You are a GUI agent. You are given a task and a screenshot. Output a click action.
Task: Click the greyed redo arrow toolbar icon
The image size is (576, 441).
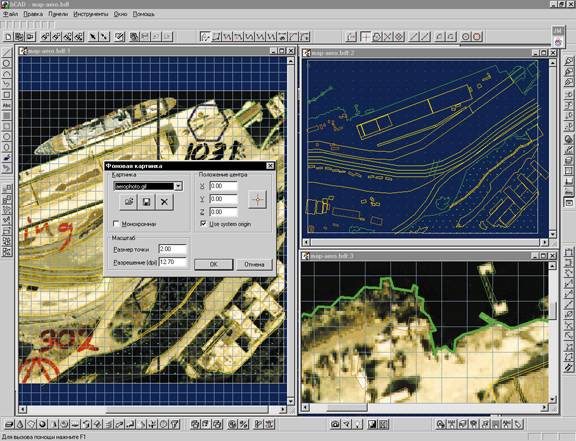tap(167, 36)
